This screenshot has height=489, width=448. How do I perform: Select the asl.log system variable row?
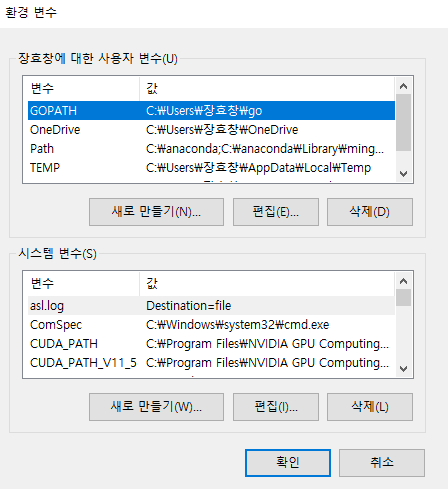tap(211, 306)
